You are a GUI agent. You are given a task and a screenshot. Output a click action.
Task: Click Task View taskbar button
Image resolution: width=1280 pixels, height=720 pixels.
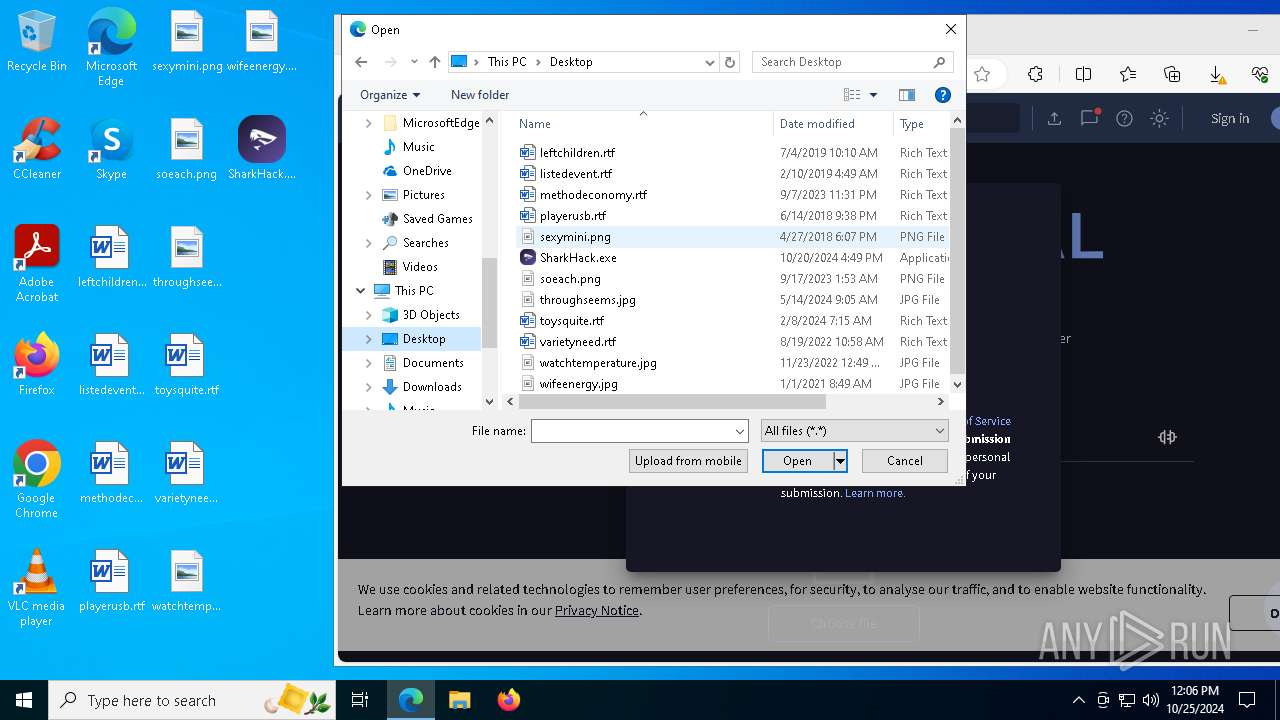tap(360, 700)
